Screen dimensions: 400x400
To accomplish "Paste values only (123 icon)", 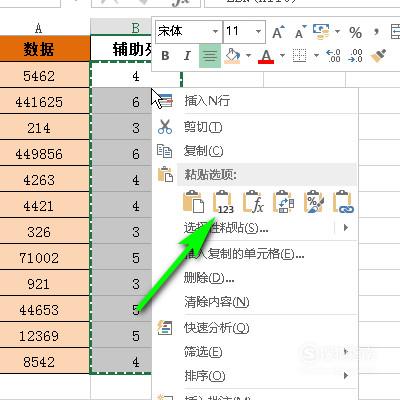I will 223,202.
